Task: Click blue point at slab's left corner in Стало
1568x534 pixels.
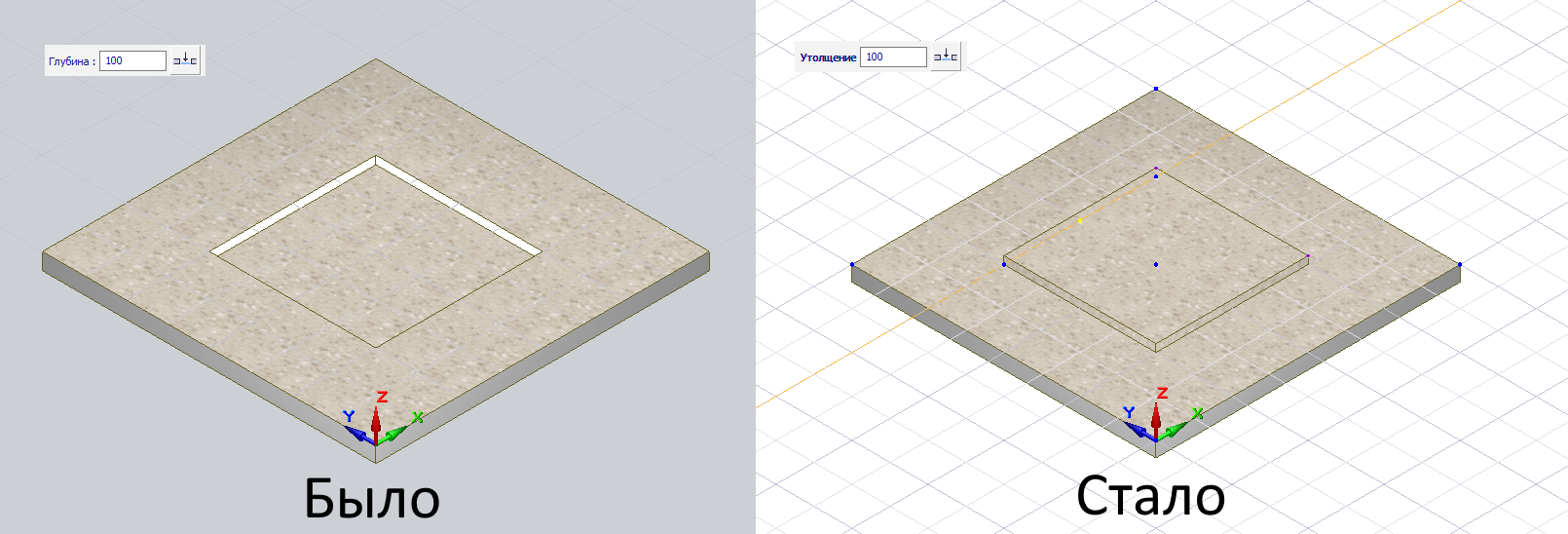Action: [x=852, y=264]
